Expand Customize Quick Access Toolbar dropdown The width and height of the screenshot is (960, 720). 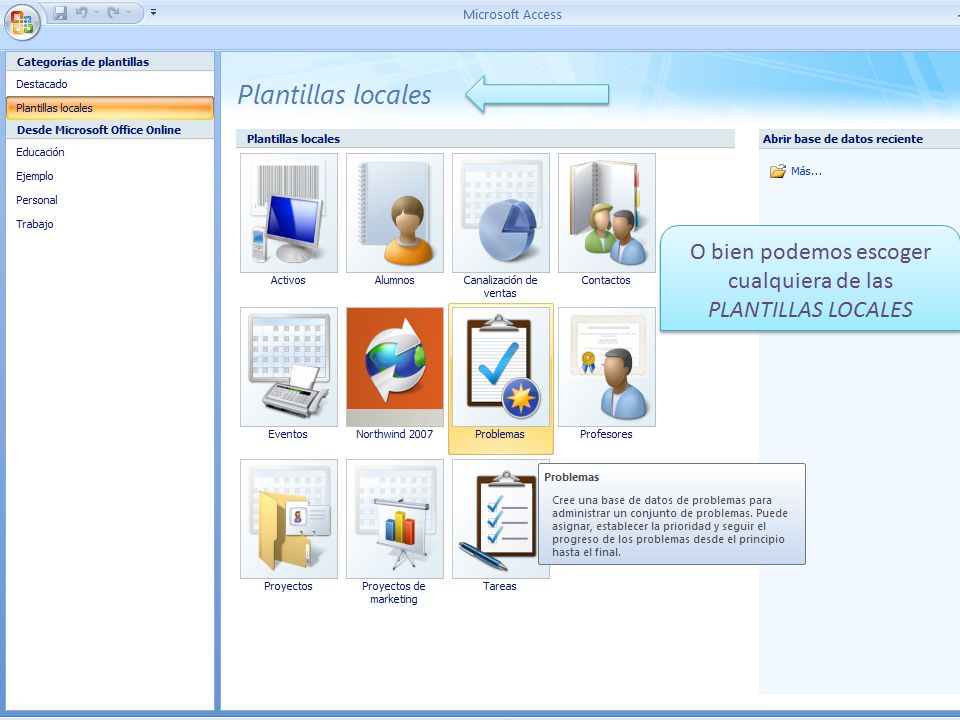(x=153, y=12)
